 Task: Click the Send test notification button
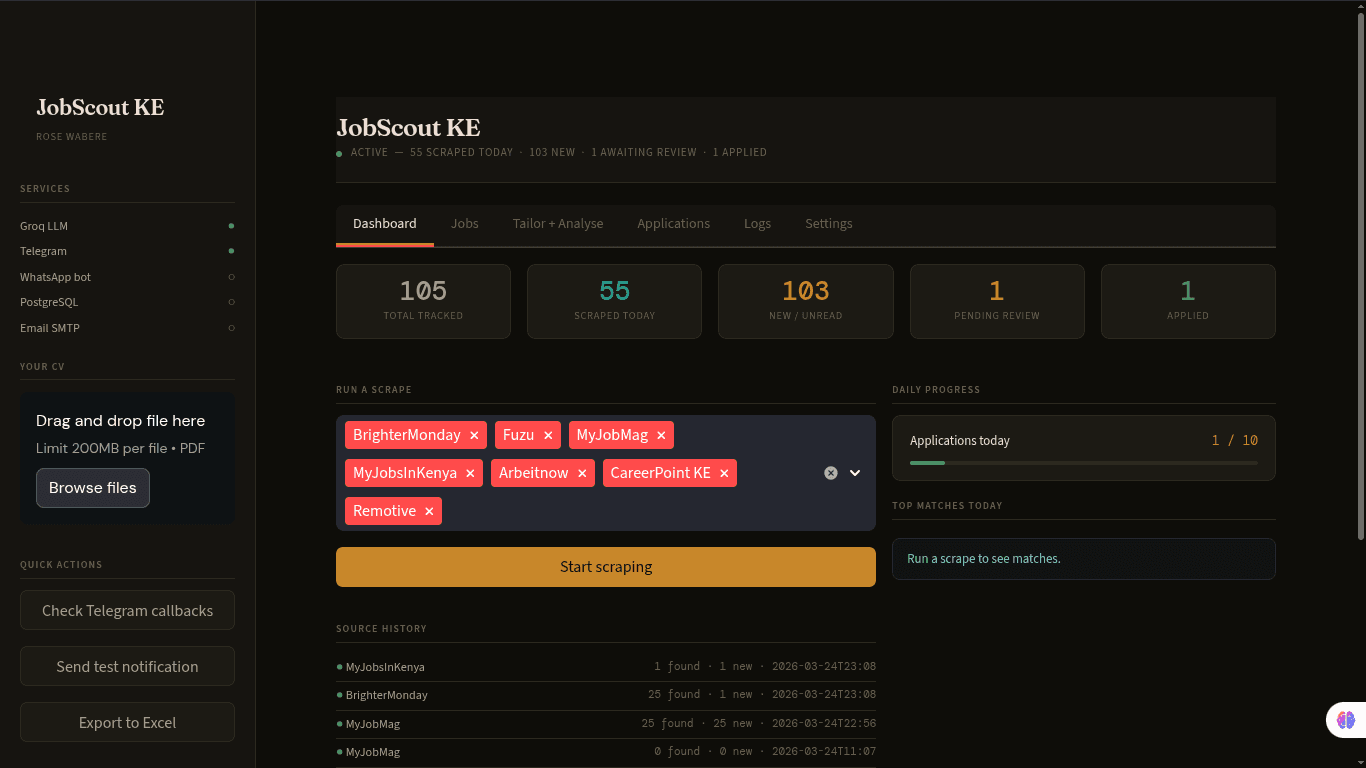127,666
